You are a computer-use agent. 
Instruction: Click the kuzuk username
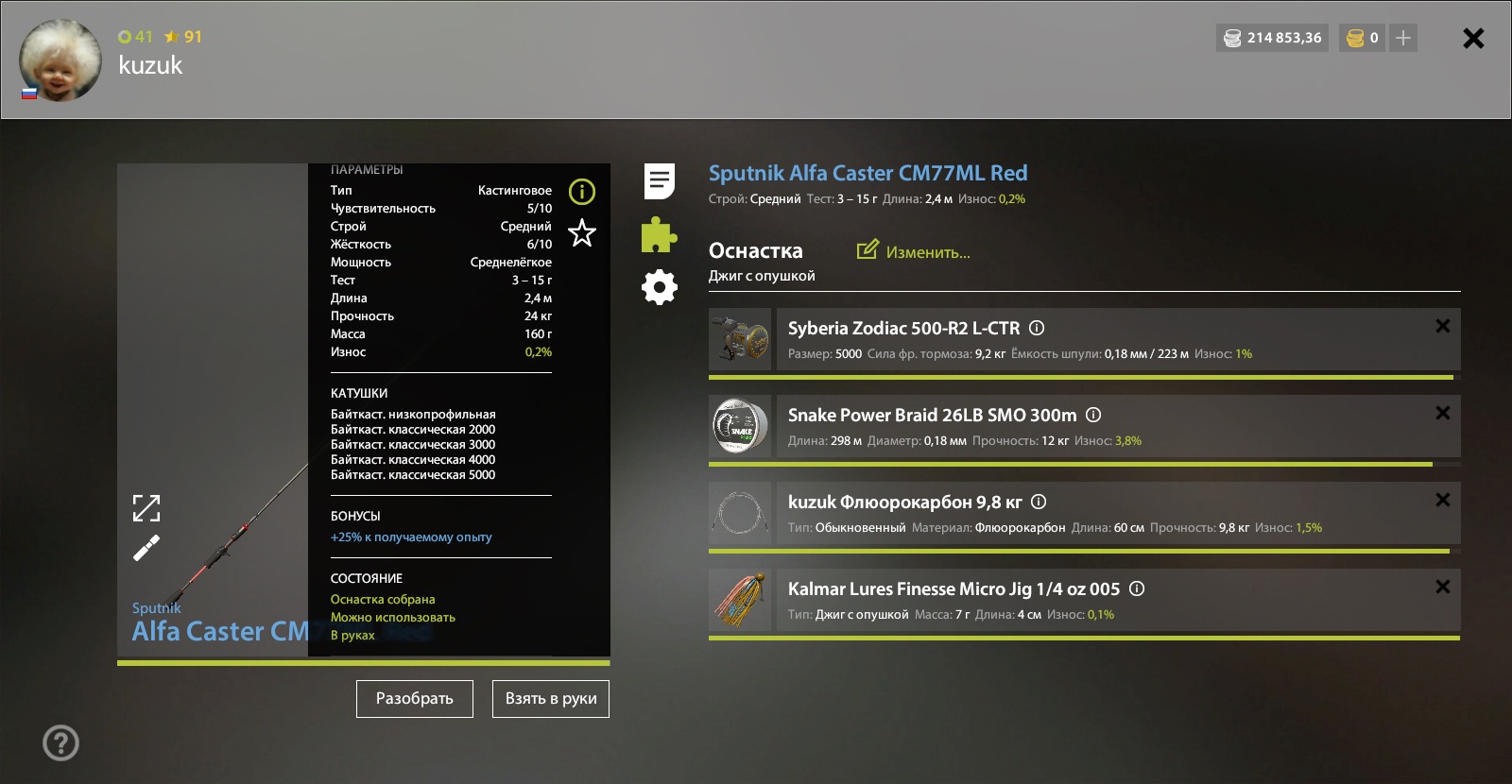pos(150,65)
